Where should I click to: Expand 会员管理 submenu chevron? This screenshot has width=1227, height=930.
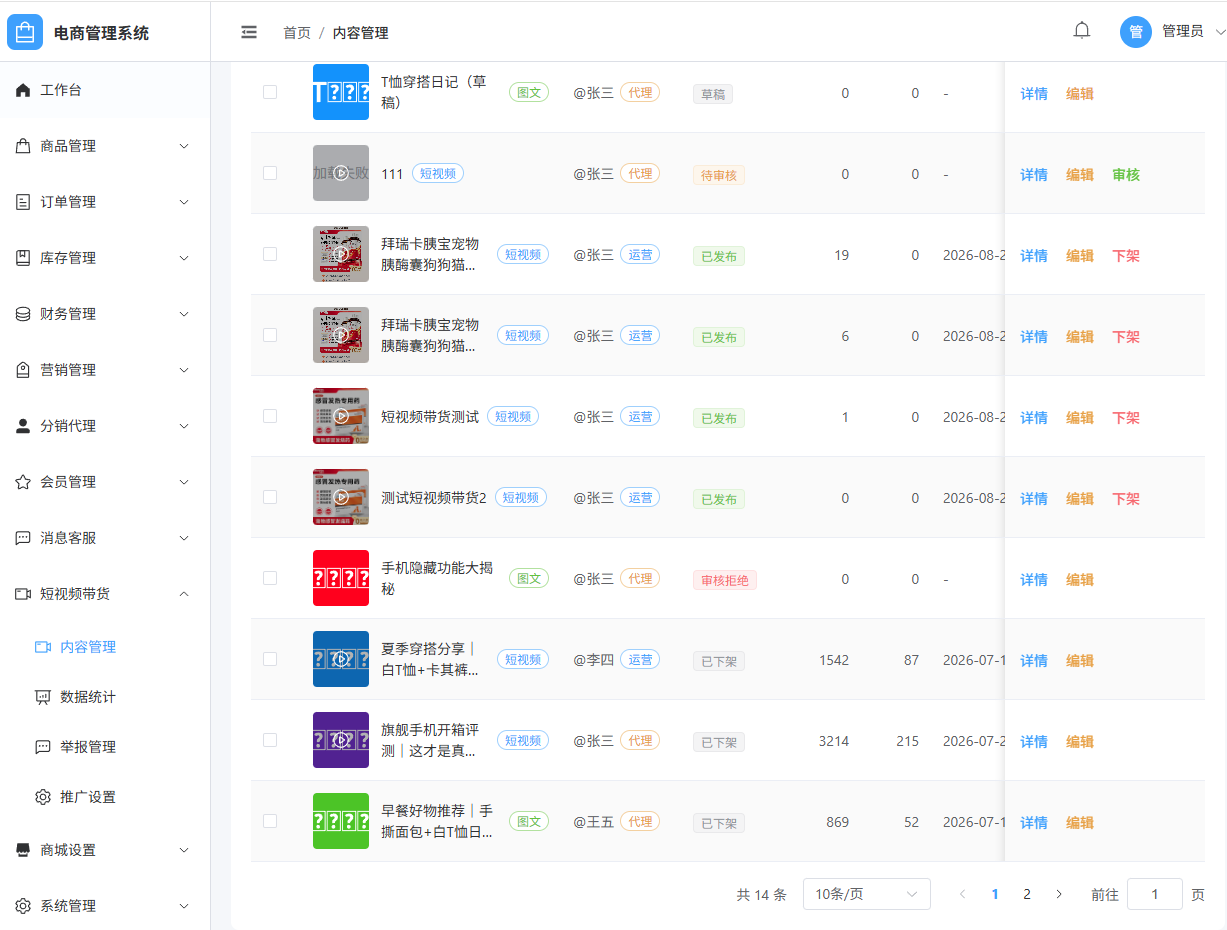(x=184, y=482)
